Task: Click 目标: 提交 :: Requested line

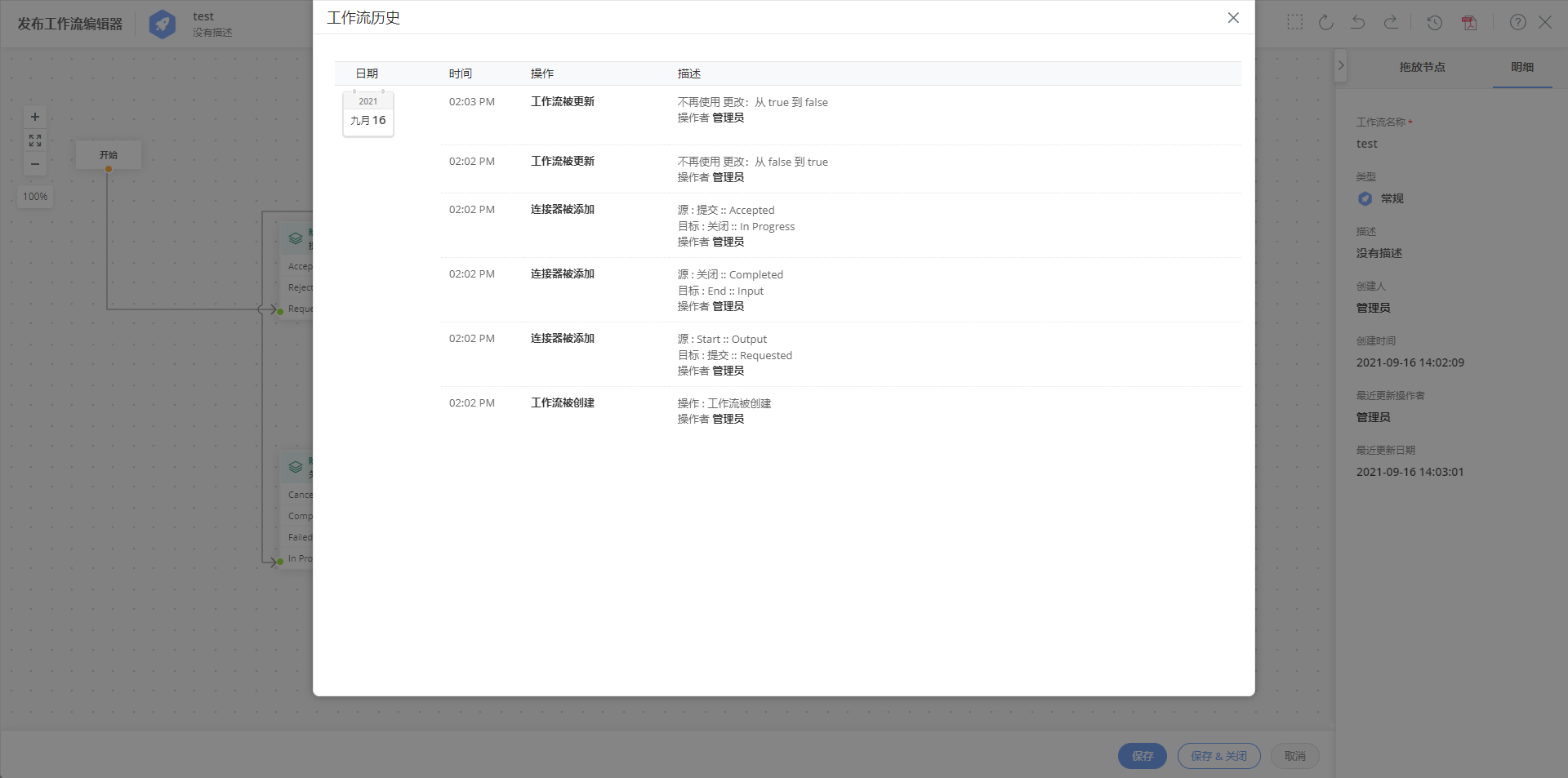Action: (735, 355)
